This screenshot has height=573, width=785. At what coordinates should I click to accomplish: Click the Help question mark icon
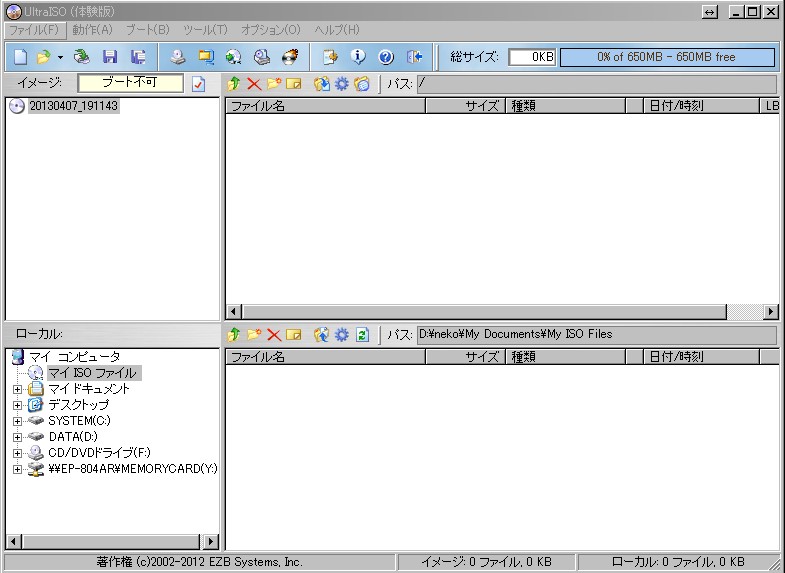pos(386,57)
